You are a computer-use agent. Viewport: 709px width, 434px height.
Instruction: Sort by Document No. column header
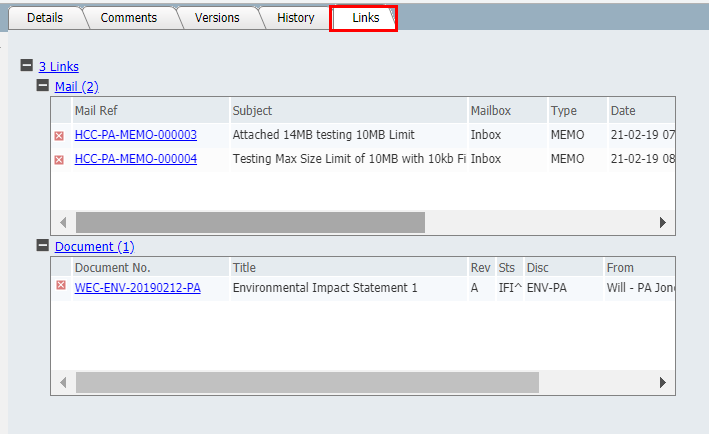151,268
